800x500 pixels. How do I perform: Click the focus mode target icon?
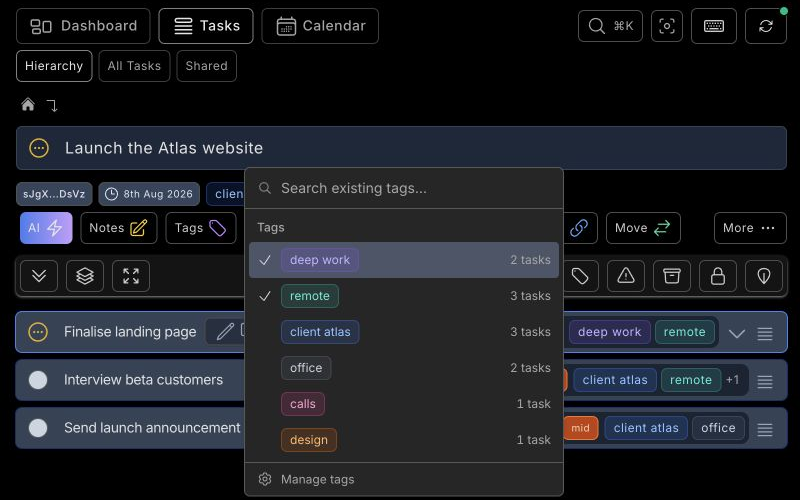(x=667, y=26)
